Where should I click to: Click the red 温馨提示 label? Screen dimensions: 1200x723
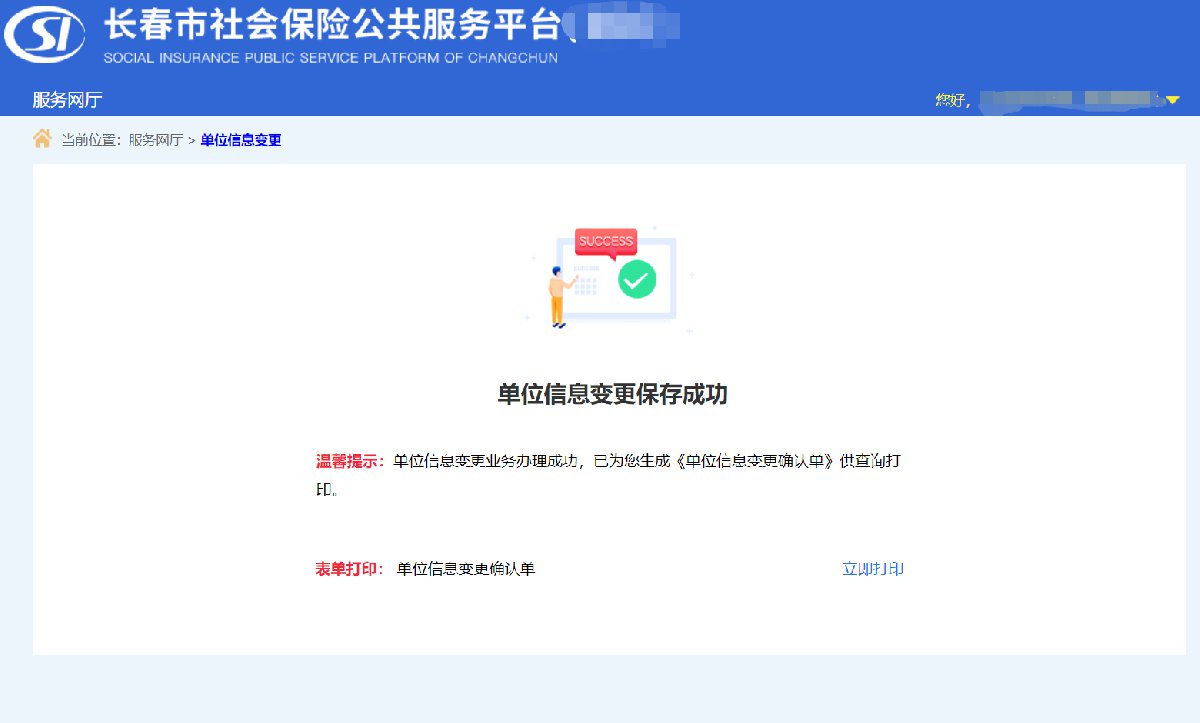click(x=350, y=461)
